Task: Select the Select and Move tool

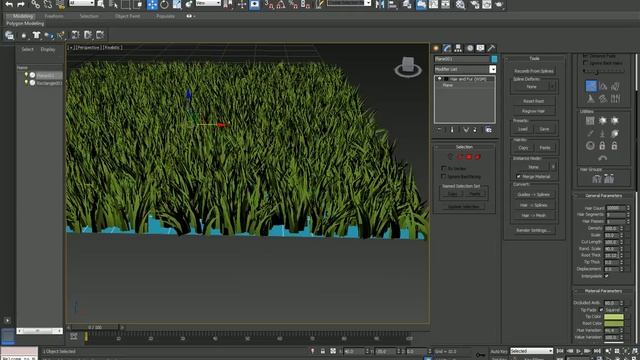Action: 152,4
